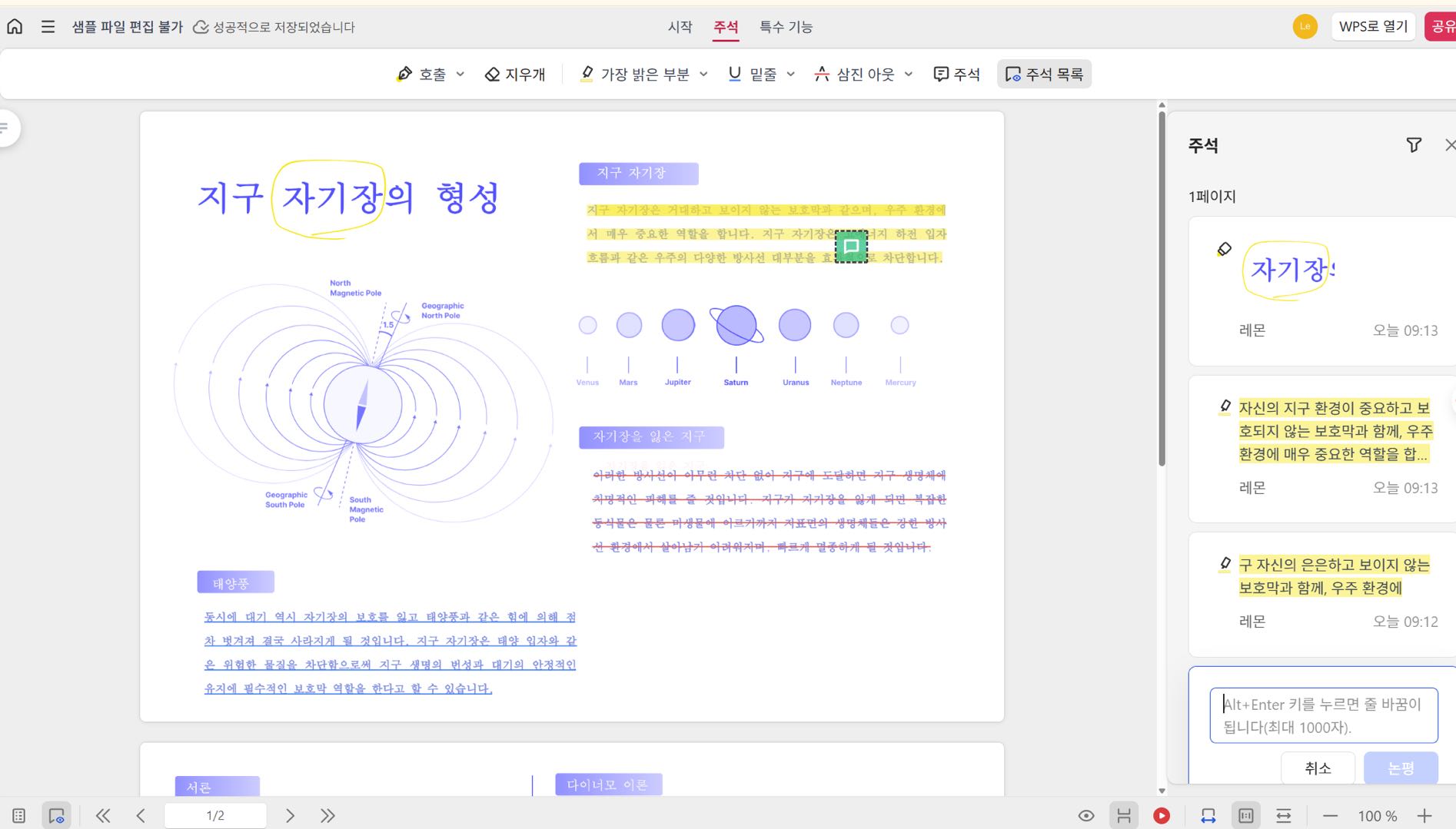Click the Saturn planet illustration
This screenshot has width=1456, height=829.
pos(736,325)
